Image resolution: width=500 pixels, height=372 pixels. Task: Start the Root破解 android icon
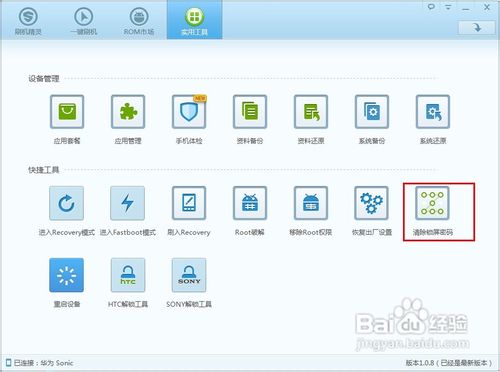click(x=250, y=203)
